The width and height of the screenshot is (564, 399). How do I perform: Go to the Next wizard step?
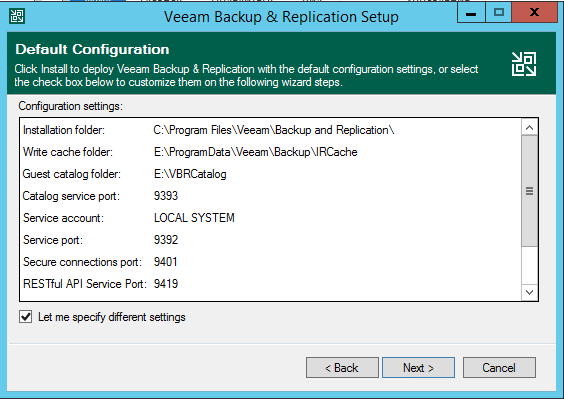(418, 368)
